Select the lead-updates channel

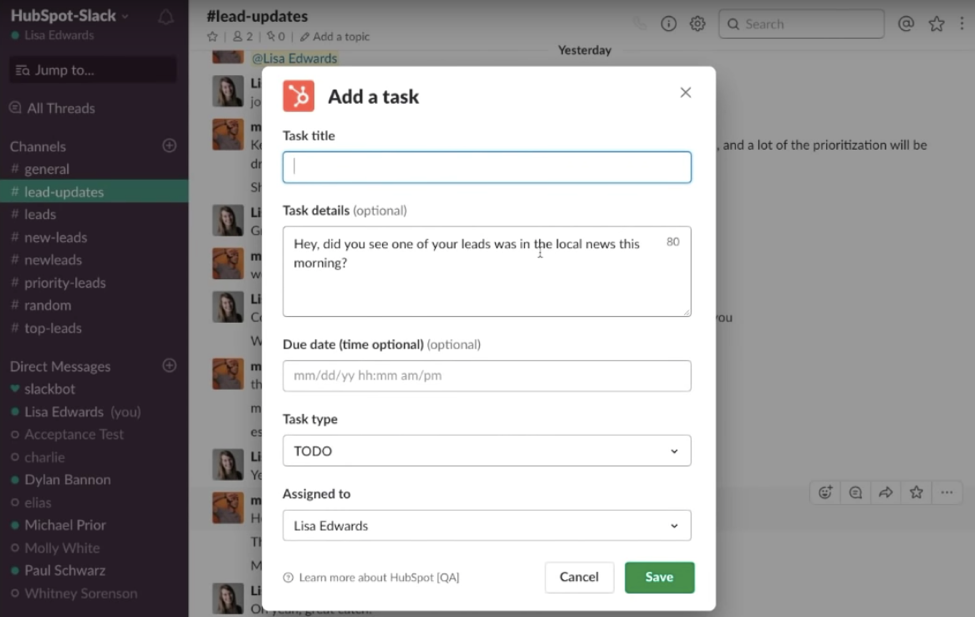click(94, 192)
